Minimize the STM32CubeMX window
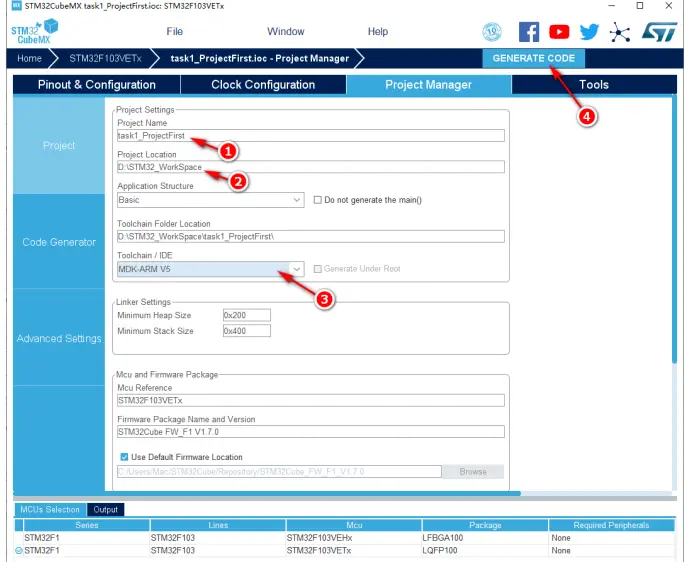The image size is (686, 562). (612, 6)
